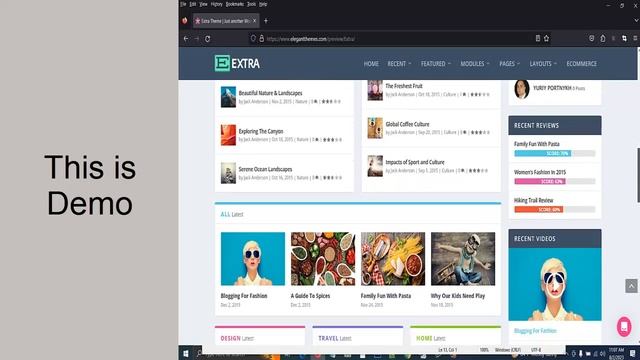This screenshot has height=360, width=640.
Task: Open the Pocket save icon in toolbar
Action: [x=591, y=38]
